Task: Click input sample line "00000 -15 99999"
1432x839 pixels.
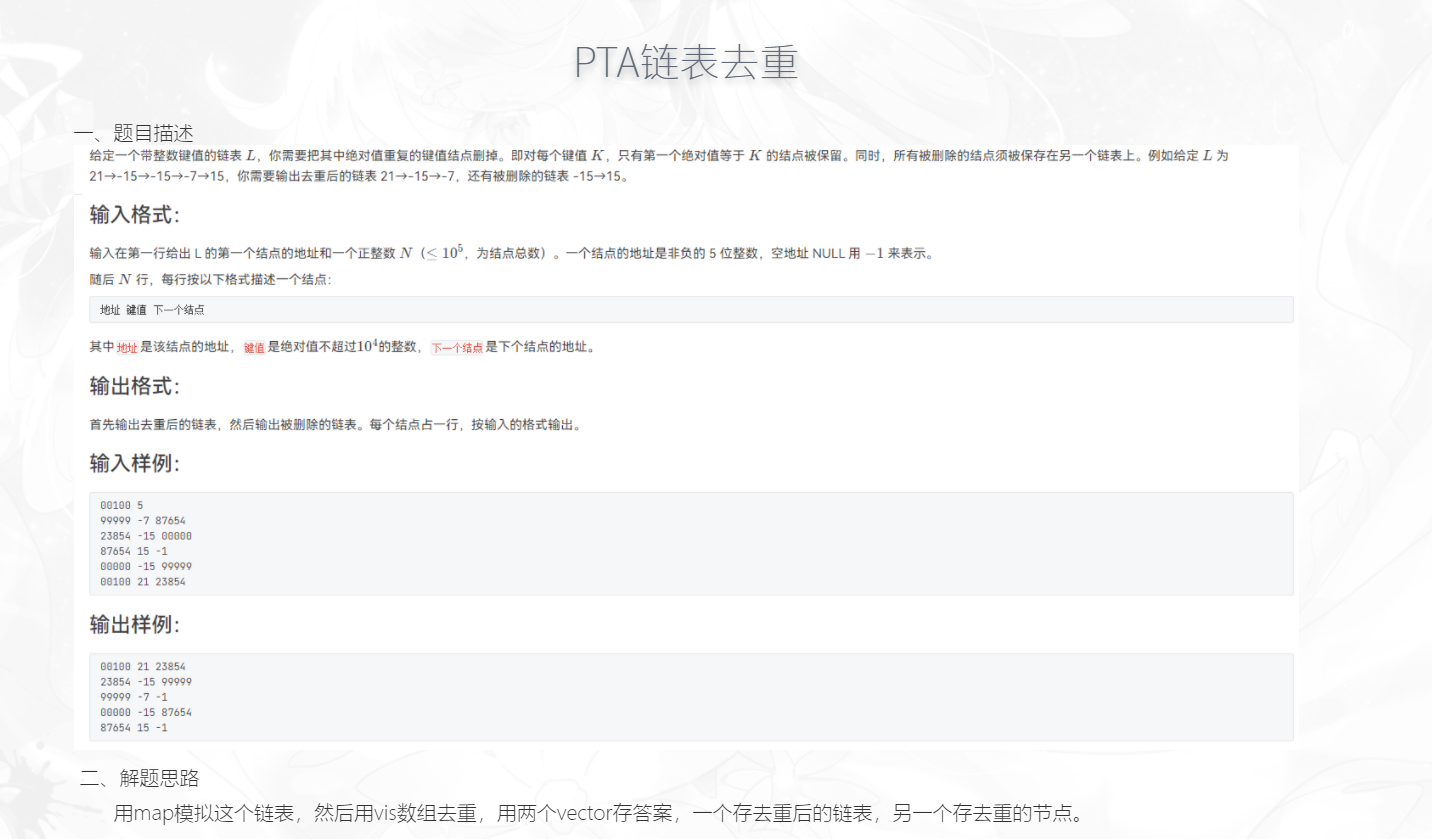Action: 146,566
